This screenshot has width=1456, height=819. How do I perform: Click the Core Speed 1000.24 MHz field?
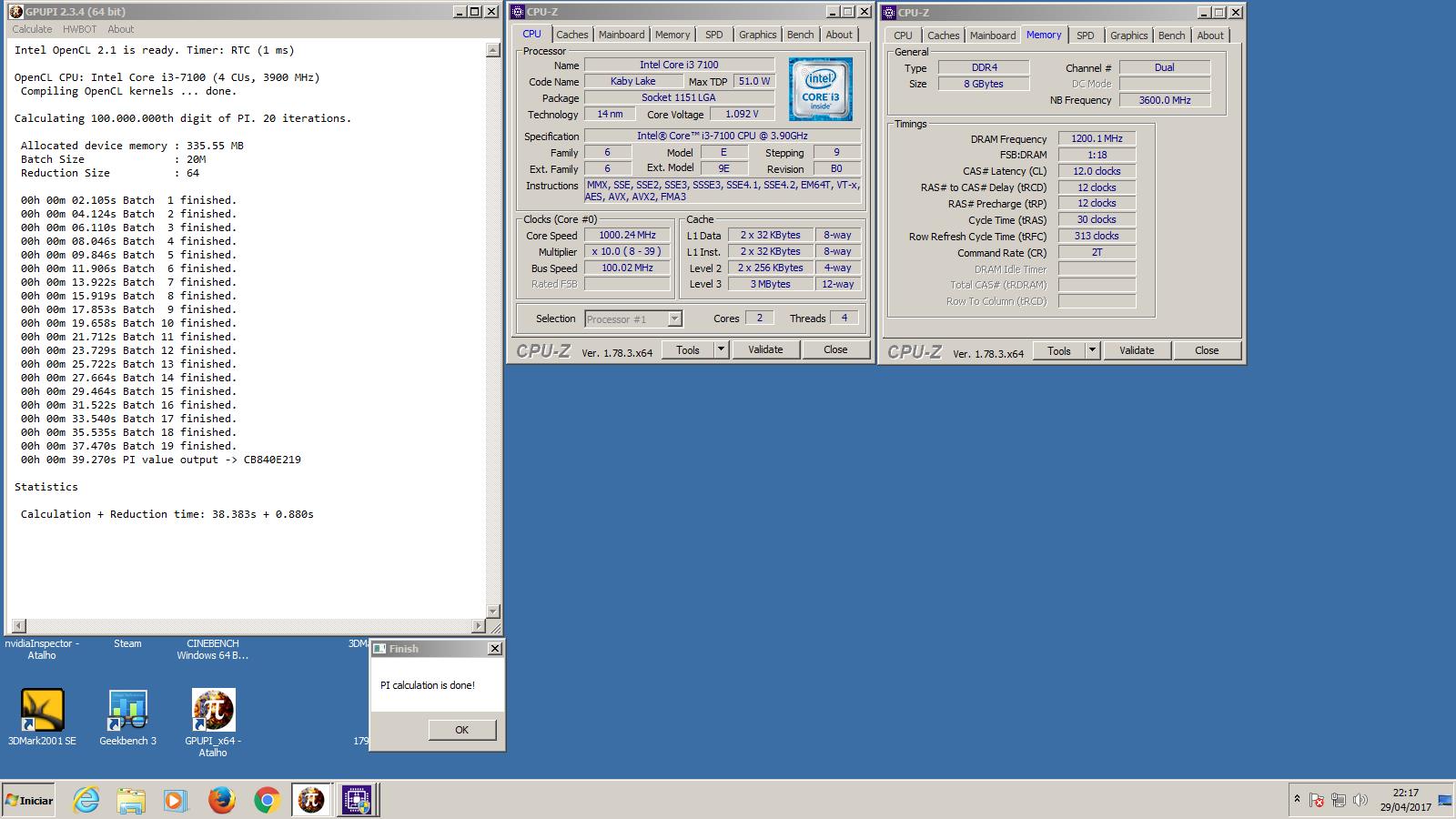[x=627, y=235]
